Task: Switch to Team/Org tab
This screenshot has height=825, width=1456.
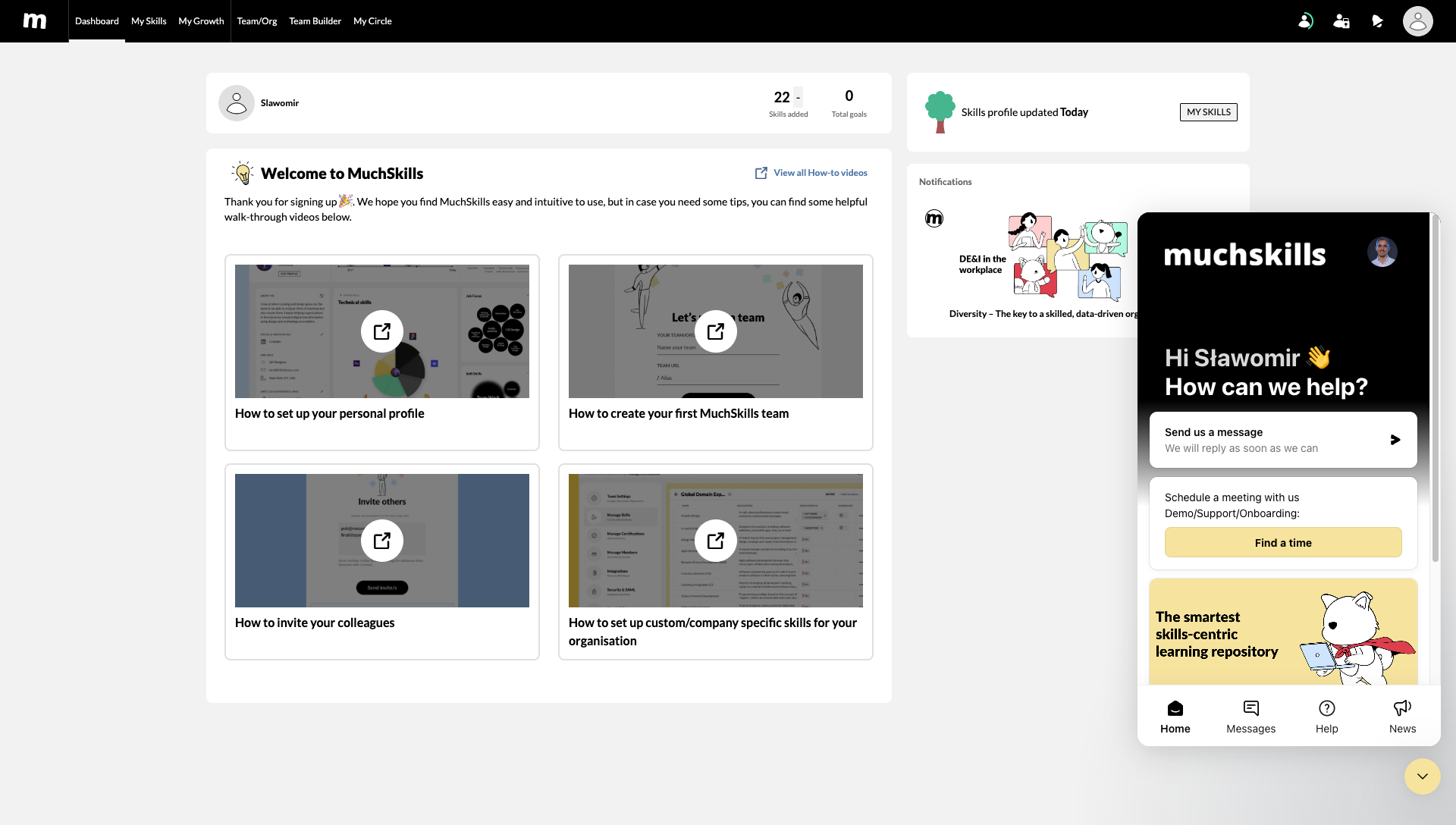Action: click(257, 21)
